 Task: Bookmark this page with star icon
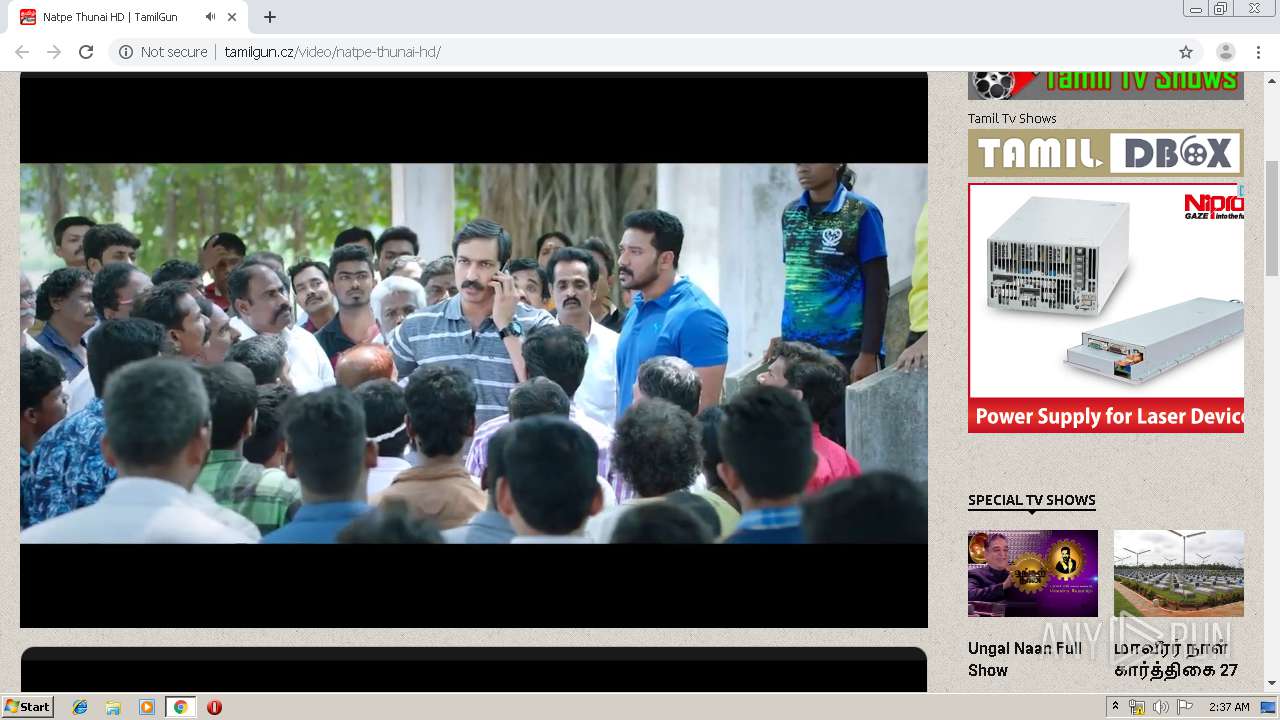click(1186, 52)
